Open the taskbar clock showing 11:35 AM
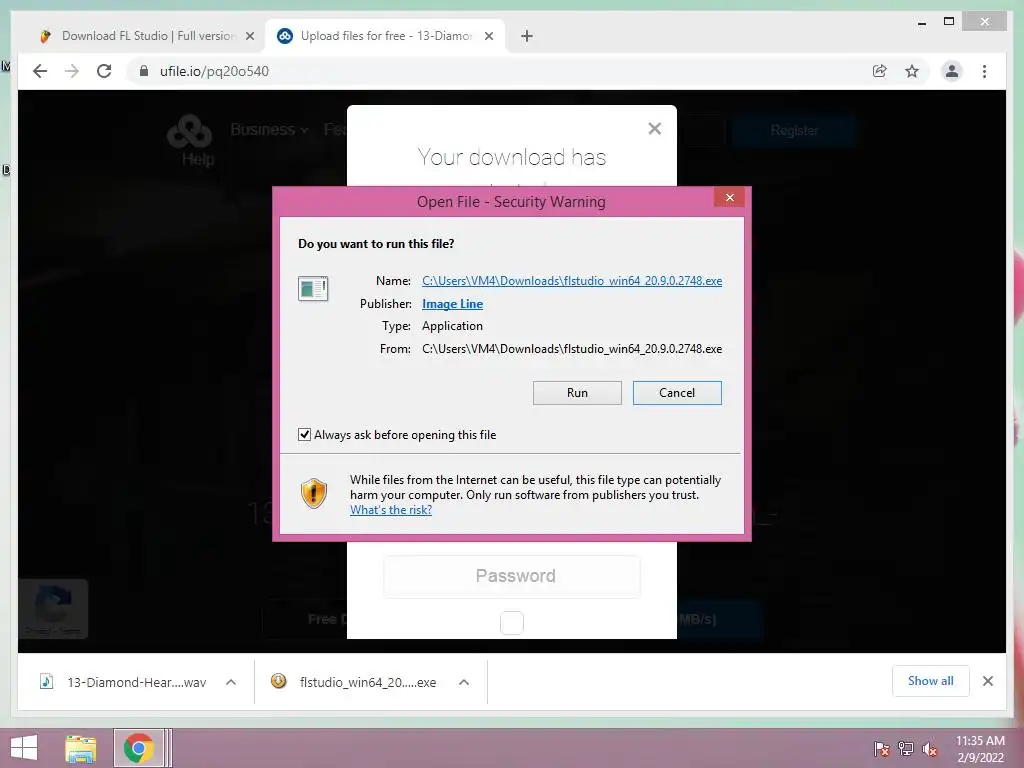 [980, 749]
